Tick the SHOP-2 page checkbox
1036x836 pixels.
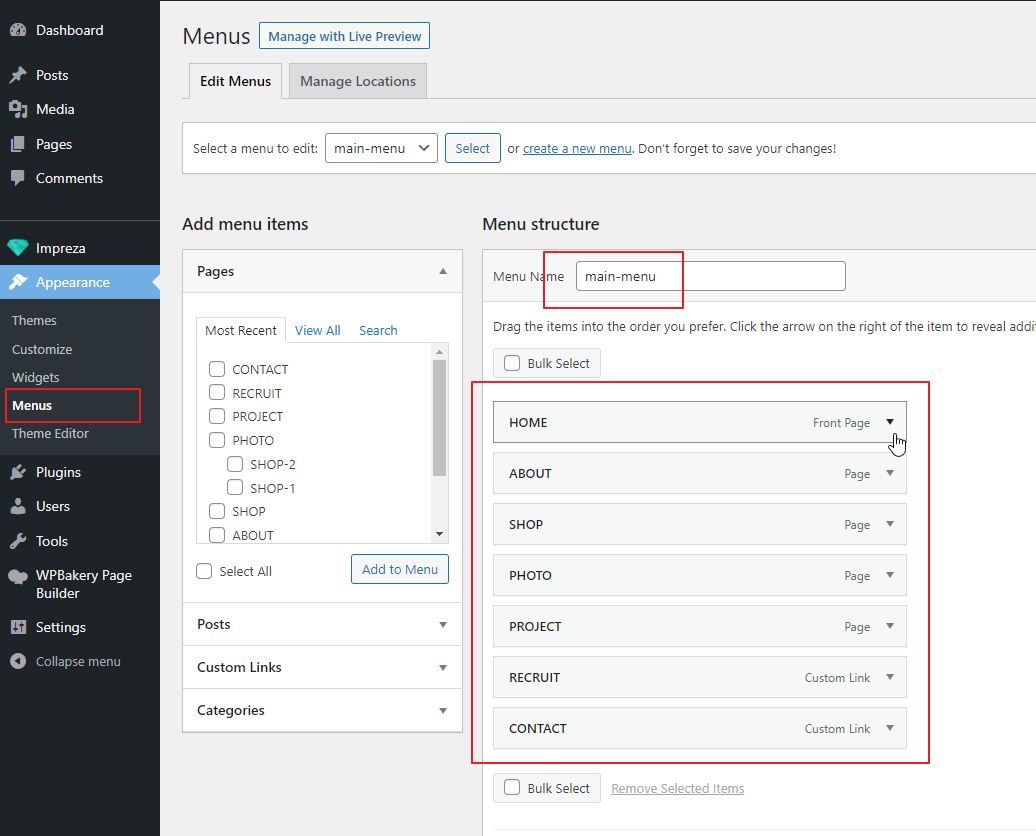pos(235,464)
